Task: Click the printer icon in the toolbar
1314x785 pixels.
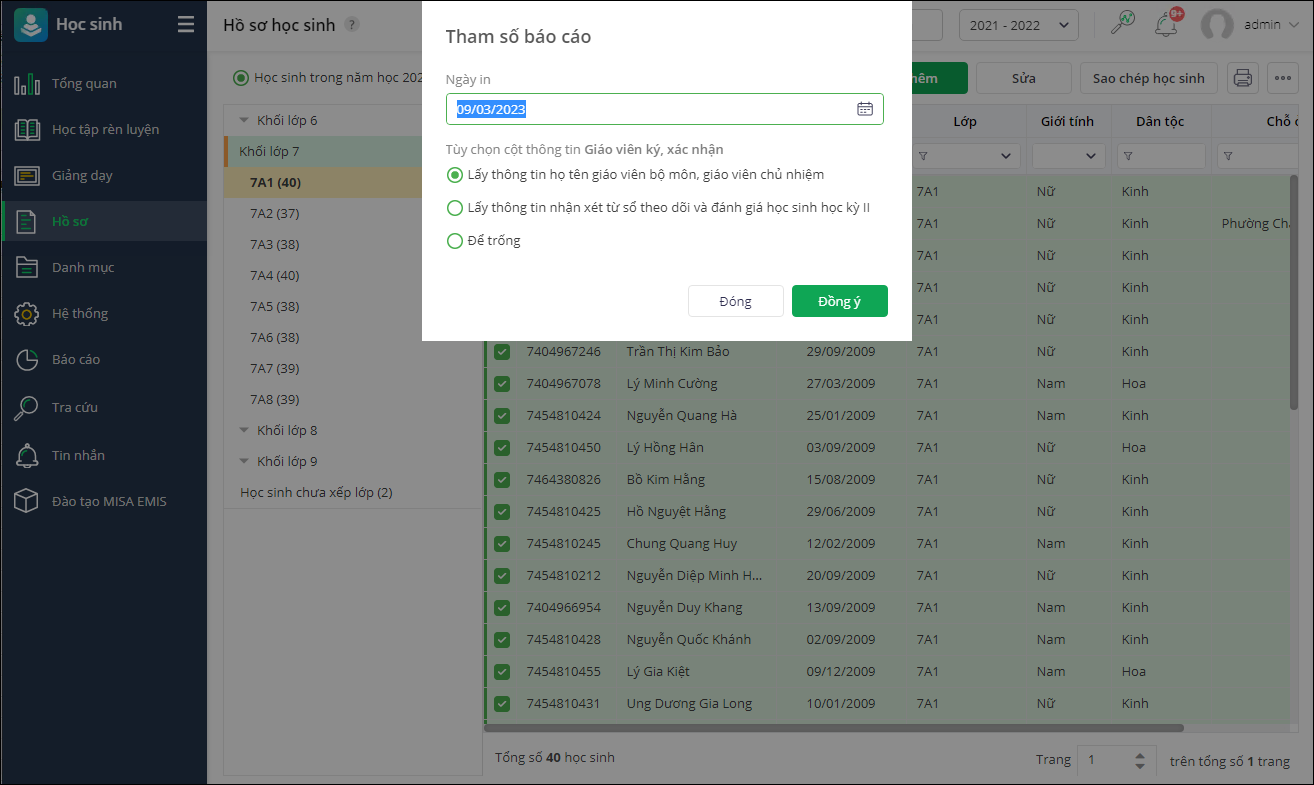Action: click(x=1242, y=78)
